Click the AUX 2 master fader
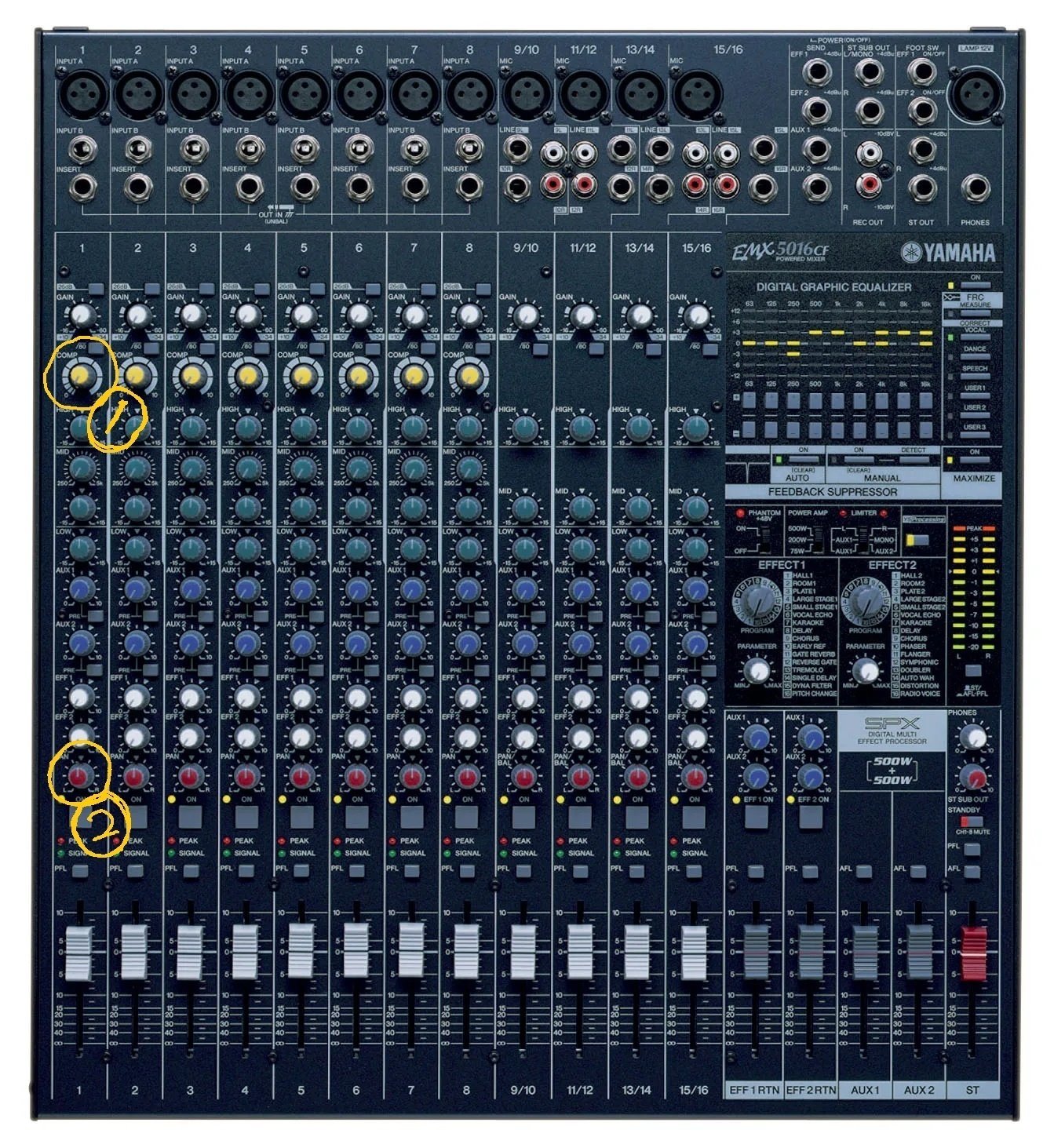 pos(919,953)
